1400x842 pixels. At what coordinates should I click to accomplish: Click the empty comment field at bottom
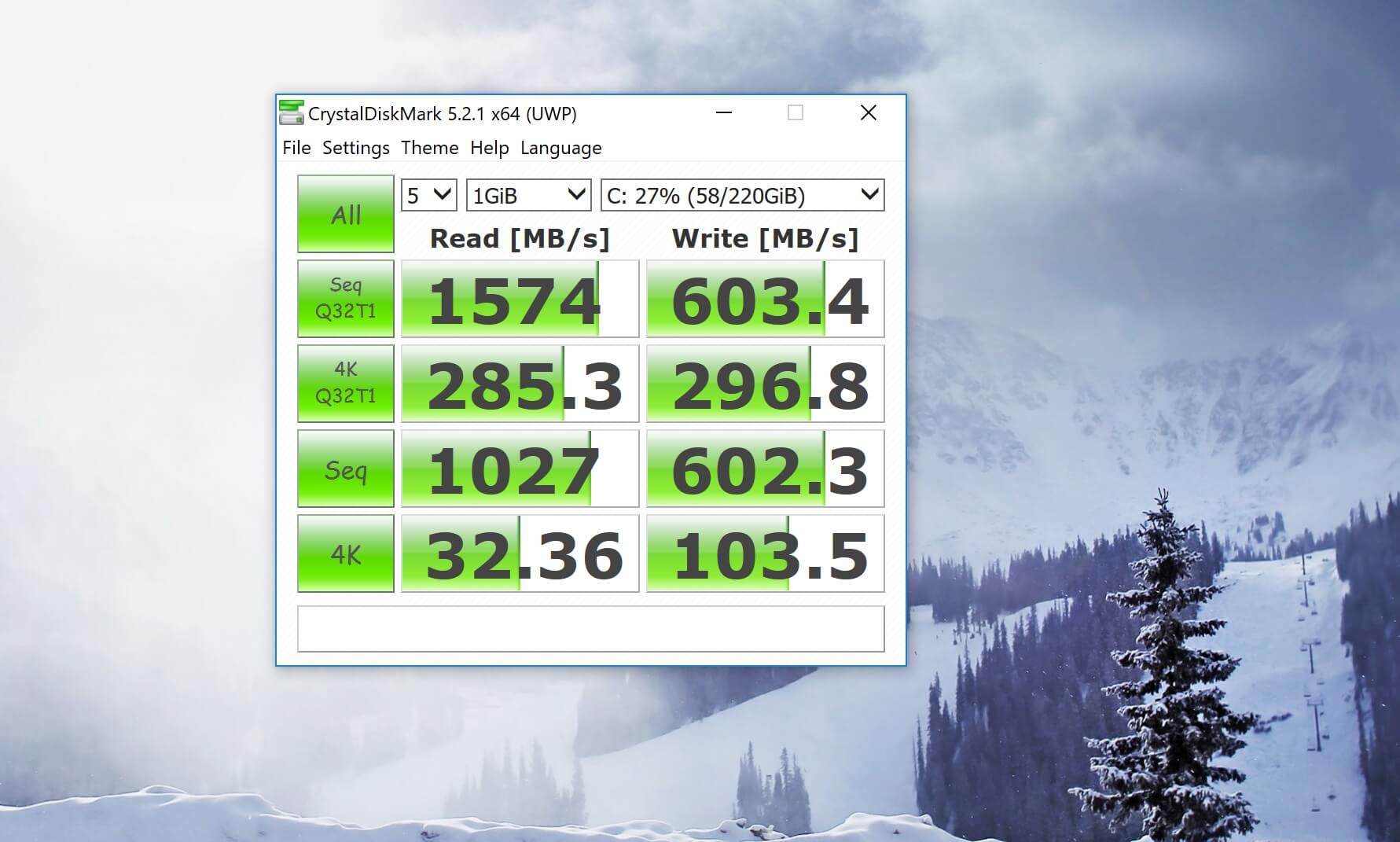pyautogui.click(x=591, y=628)
